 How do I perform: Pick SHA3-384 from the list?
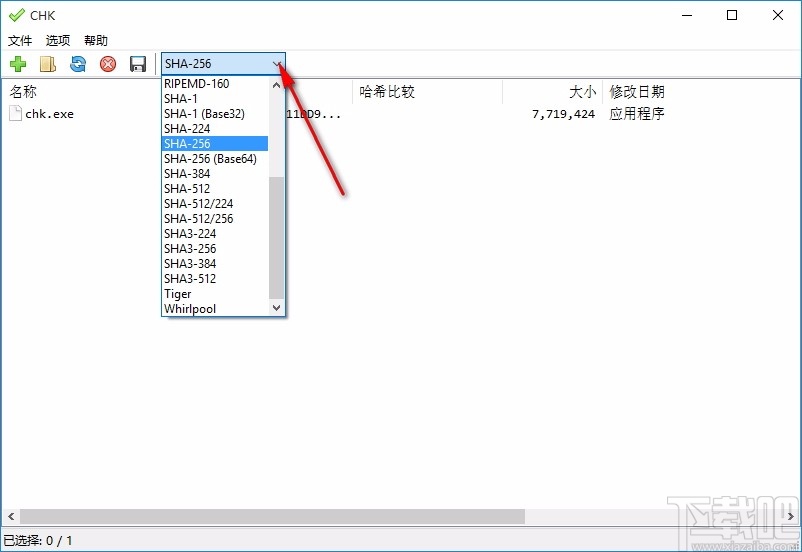(x=215, y=263)
